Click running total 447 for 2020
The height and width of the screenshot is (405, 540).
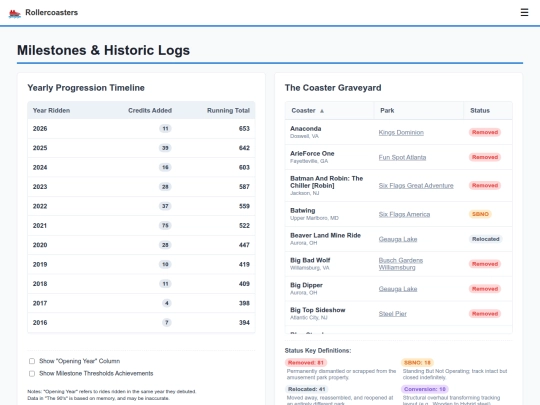tap(244, 245)
